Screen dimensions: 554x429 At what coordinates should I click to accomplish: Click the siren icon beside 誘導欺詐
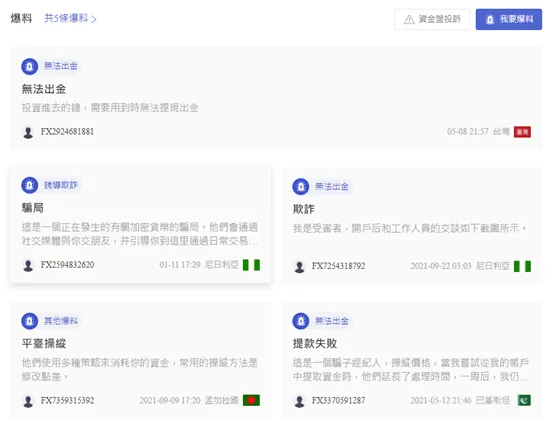(30, 185)
